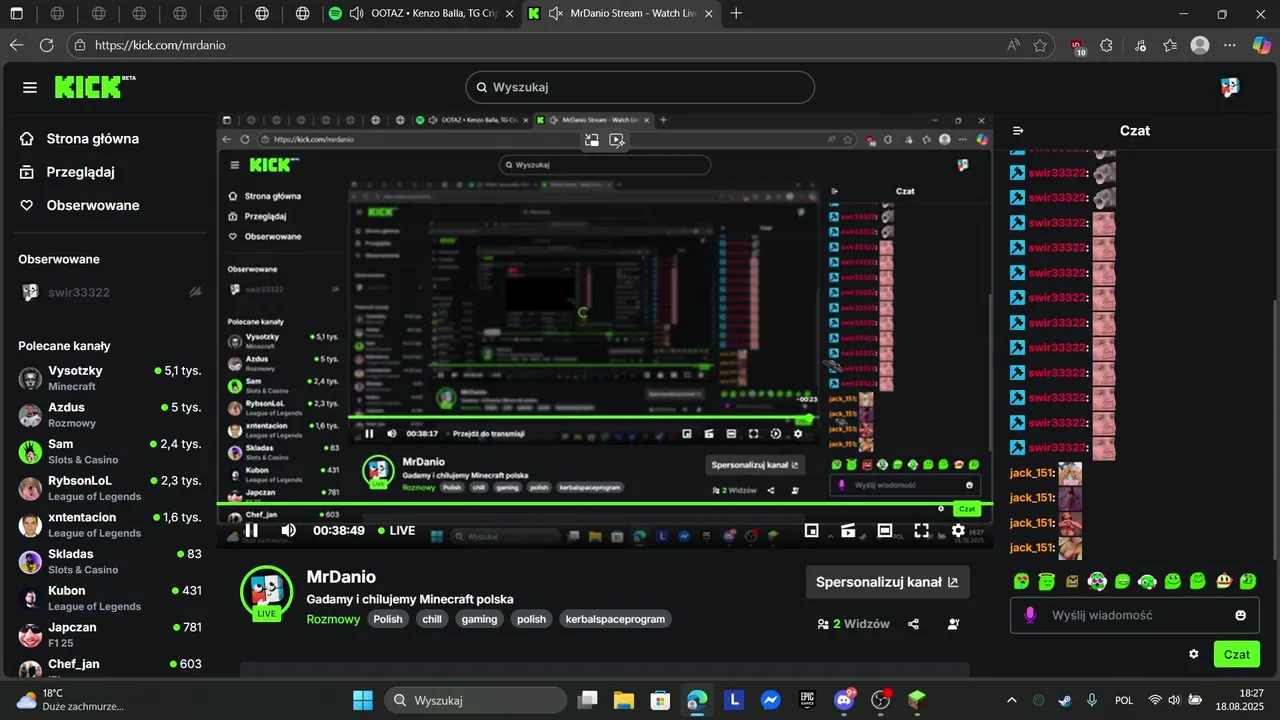The image size is (1280, 720).
Task: Collapse the Czat panel with arrow icon
Action: coord(1018,131)
